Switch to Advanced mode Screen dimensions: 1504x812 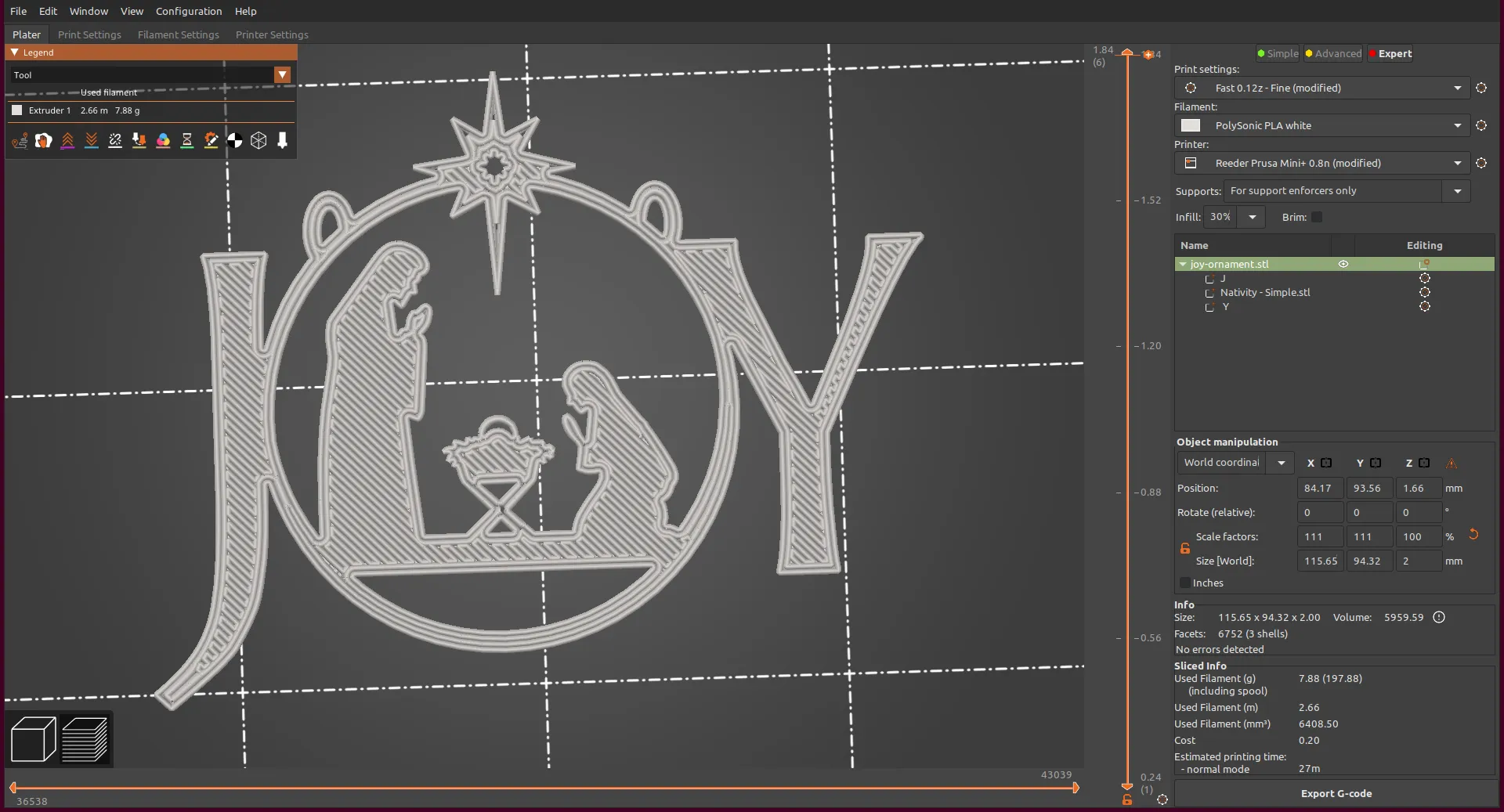(1333, 53)
